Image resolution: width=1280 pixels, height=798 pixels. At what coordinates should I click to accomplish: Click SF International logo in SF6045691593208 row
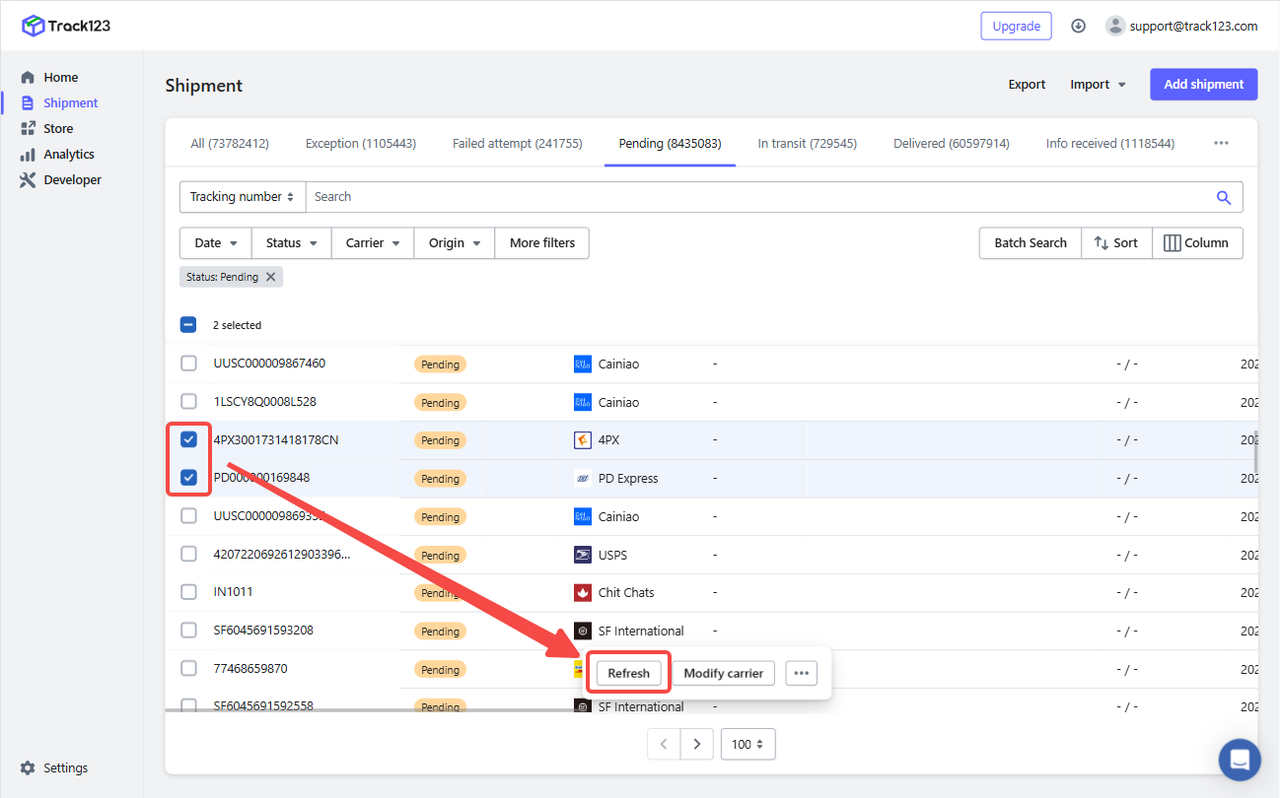pos(583,631)
